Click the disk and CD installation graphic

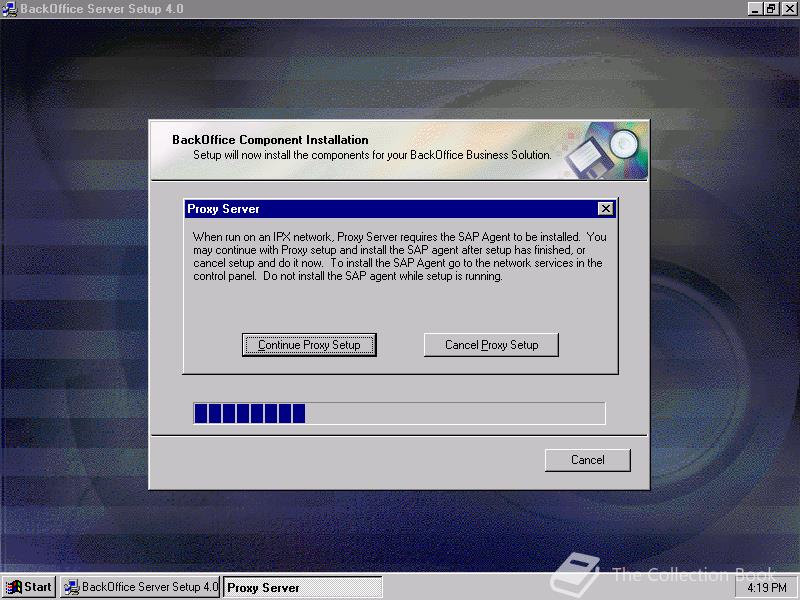606,151
